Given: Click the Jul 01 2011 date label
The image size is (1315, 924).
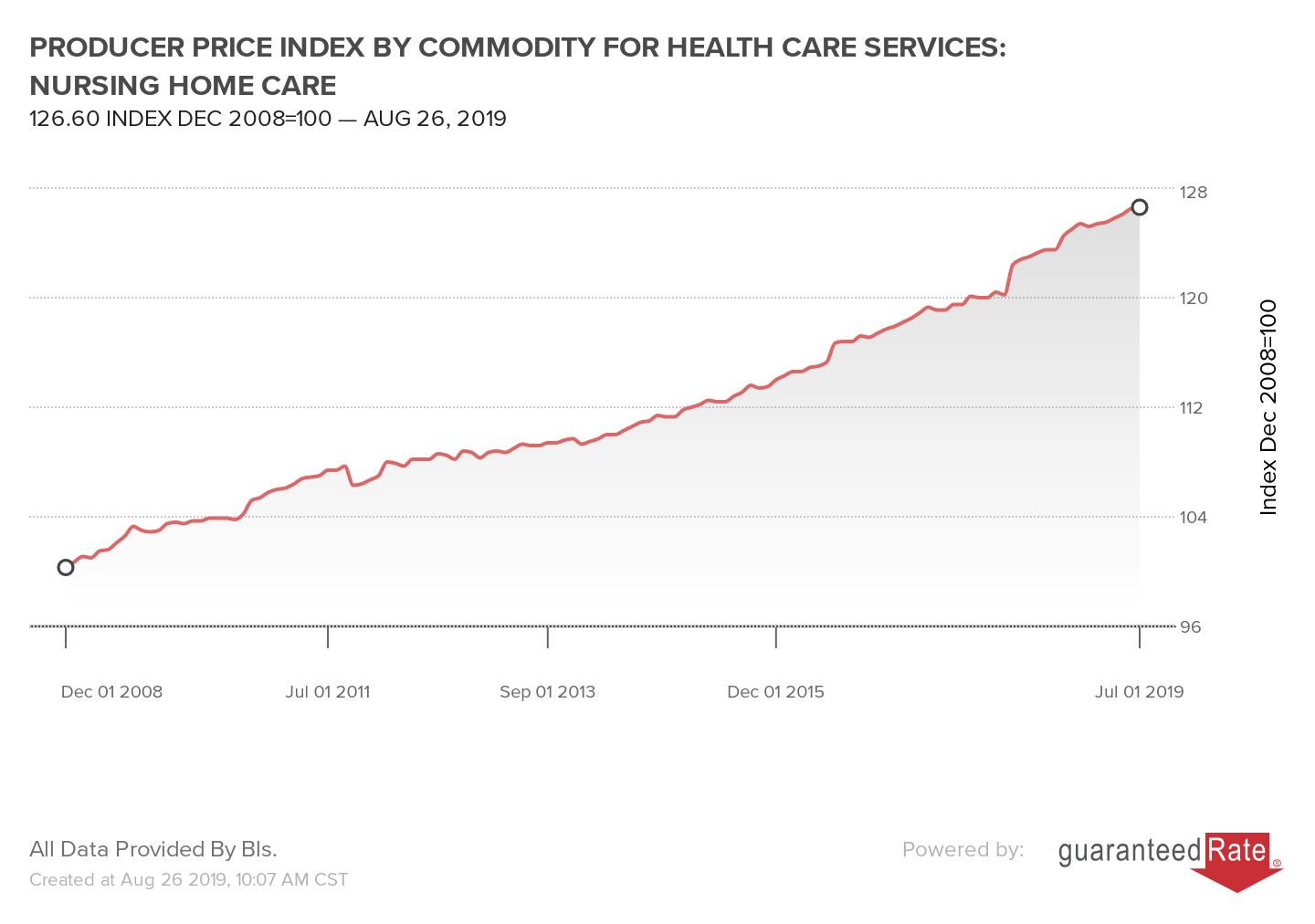Looking at the screenshot, I should (x=328, y=691).
